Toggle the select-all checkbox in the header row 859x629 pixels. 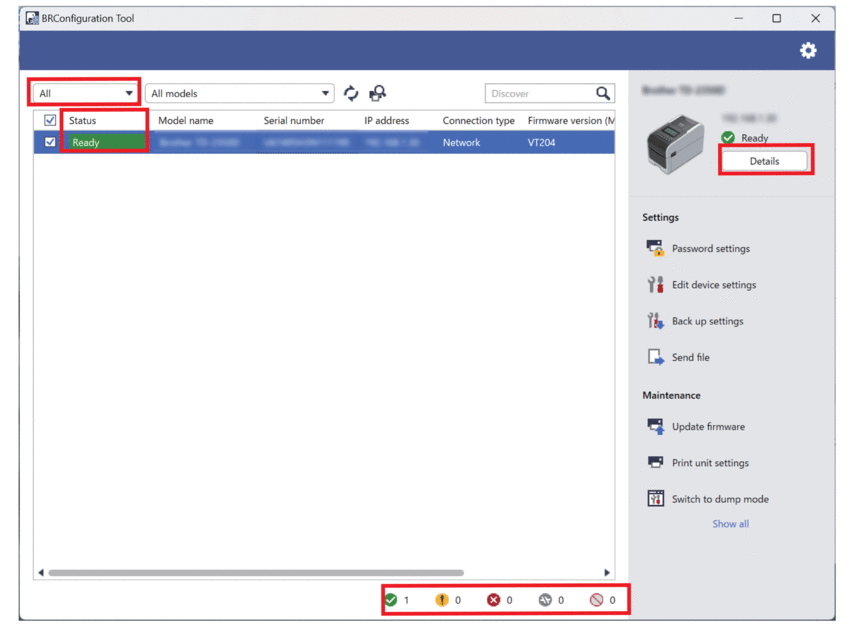click(50, 120)
